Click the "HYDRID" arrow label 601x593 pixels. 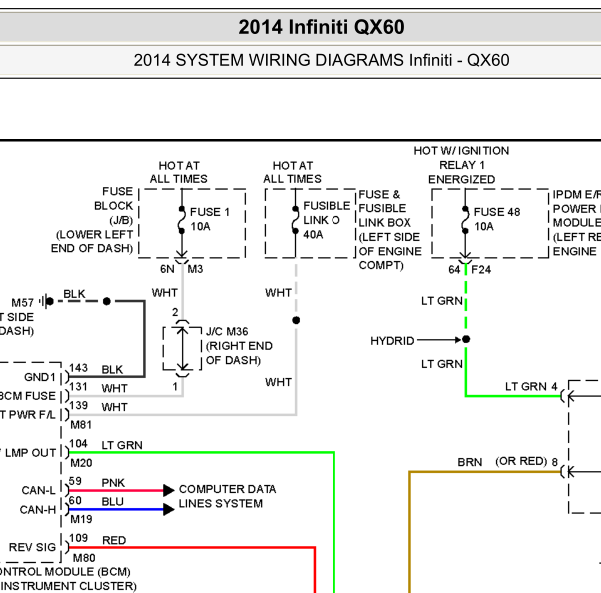[x=392, y=341]
